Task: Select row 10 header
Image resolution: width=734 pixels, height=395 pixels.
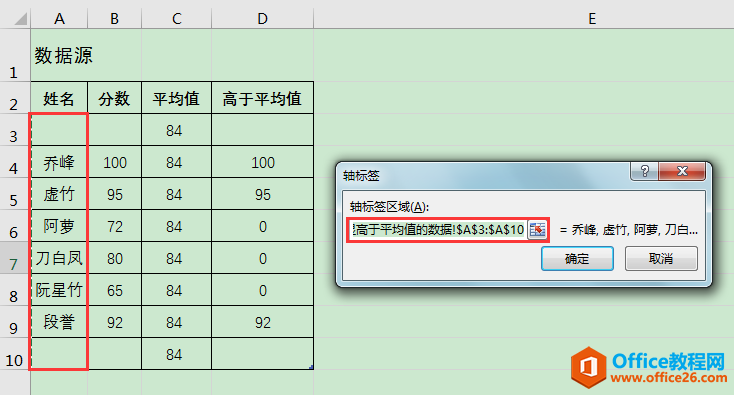Action: pos(15,354)
